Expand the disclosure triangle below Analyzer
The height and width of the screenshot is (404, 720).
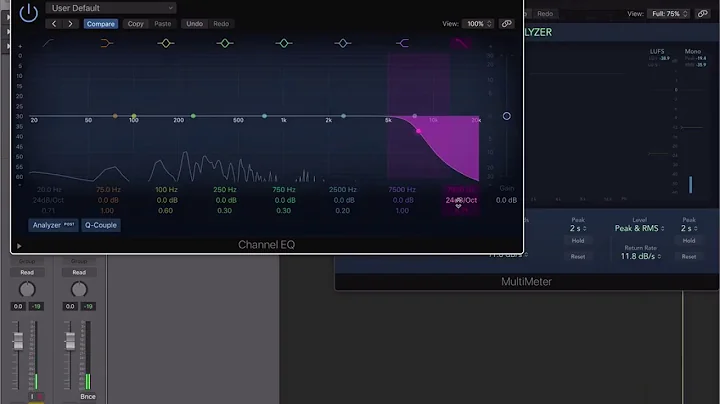pos(19,246)
